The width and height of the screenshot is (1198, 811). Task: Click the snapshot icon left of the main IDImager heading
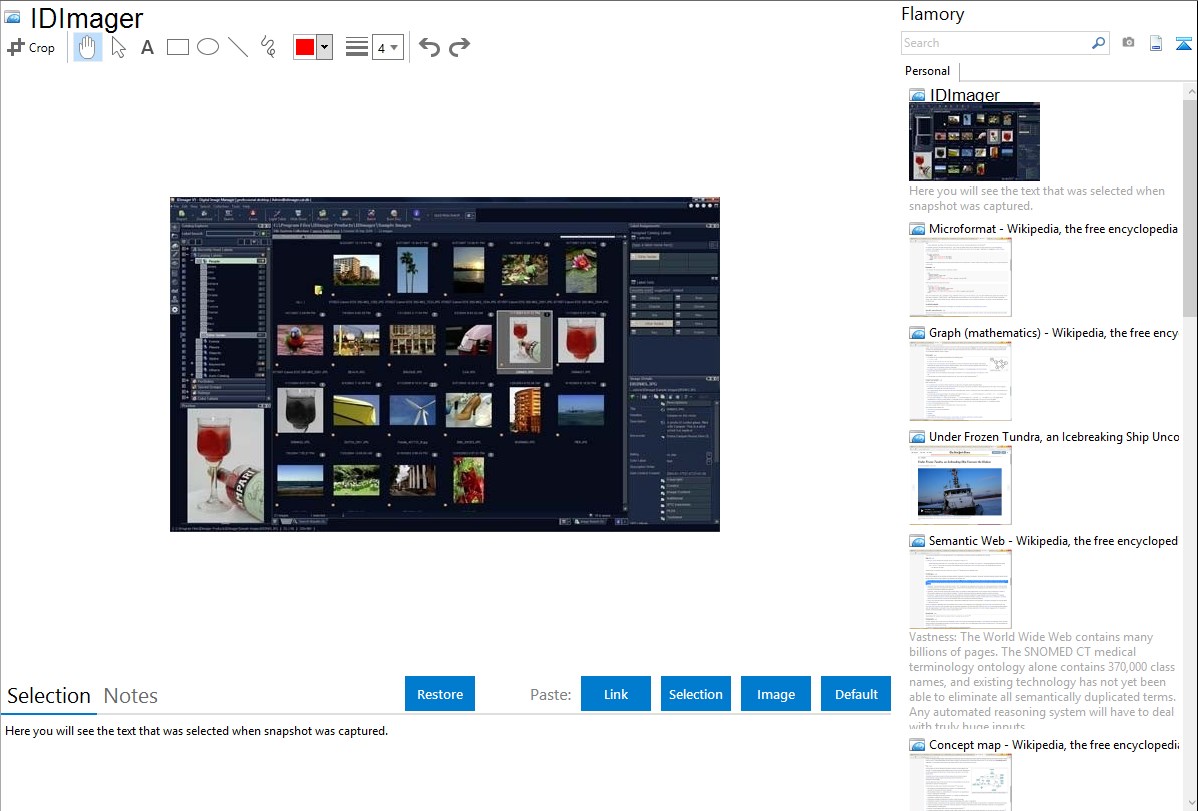12,18
